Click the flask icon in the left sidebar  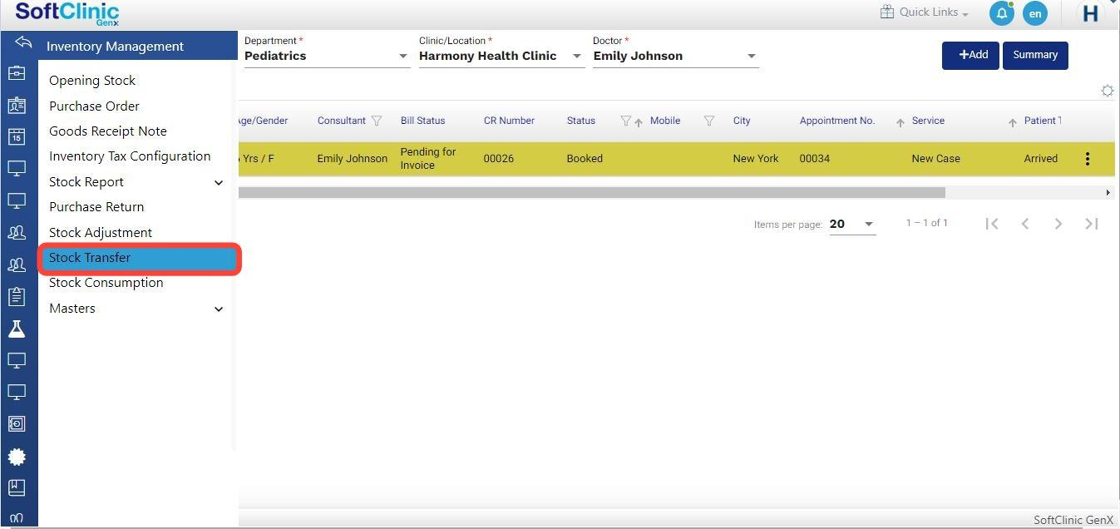point(17,329)
